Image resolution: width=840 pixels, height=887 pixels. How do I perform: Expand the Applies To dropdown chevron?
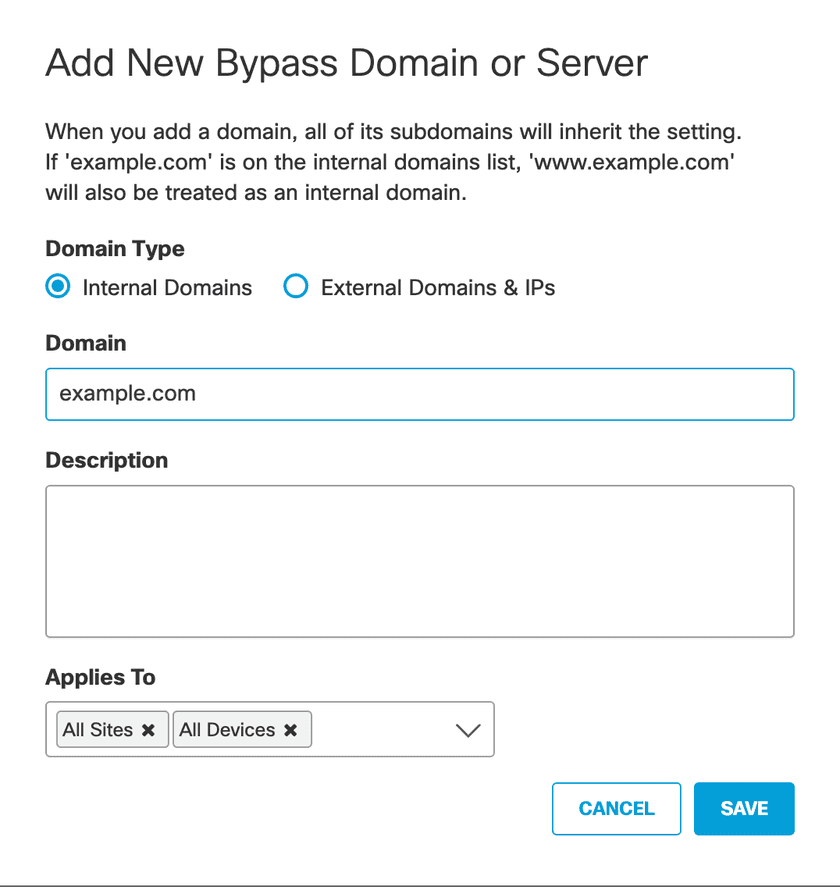point(468,730)
